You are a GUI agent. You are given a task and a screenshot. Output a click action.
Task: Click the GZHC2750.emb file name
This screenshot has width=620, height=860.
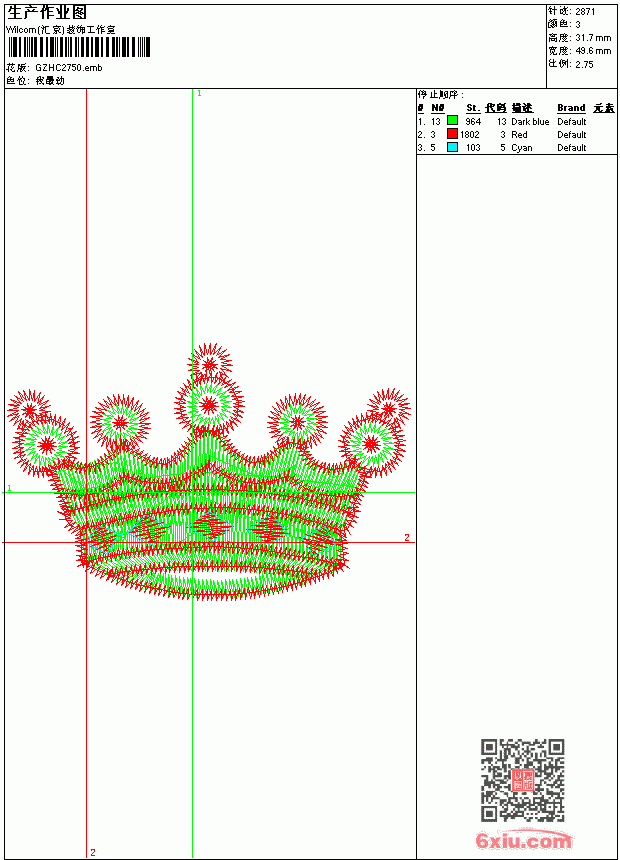click(x=69, y=68)
